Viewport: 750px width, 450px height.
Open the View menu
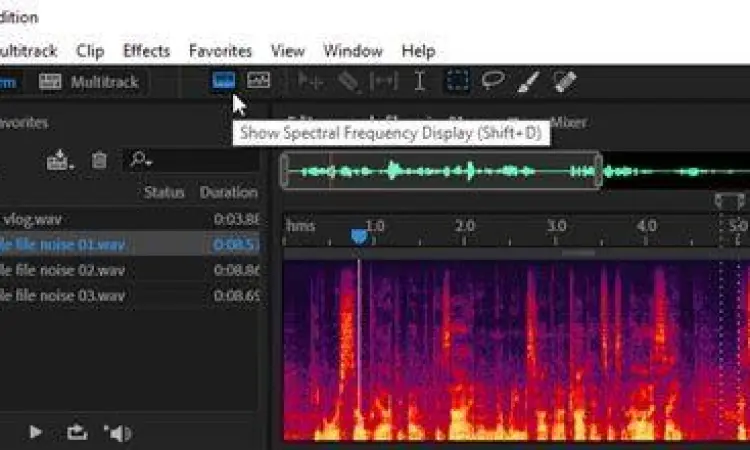pos(287,51)
